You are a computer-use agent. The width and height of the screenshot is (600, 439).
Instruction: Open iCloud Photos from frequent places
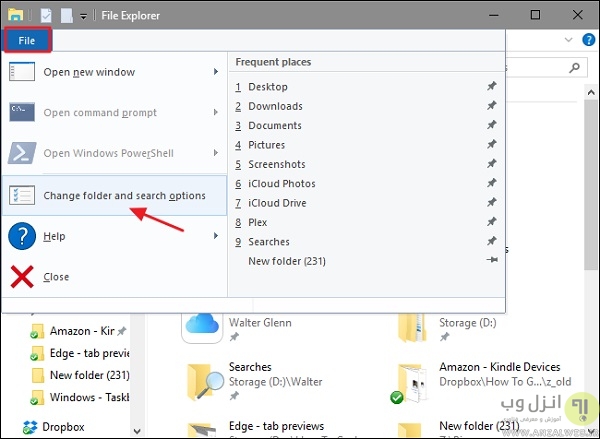pyautogui.click(x=281, y=184)
